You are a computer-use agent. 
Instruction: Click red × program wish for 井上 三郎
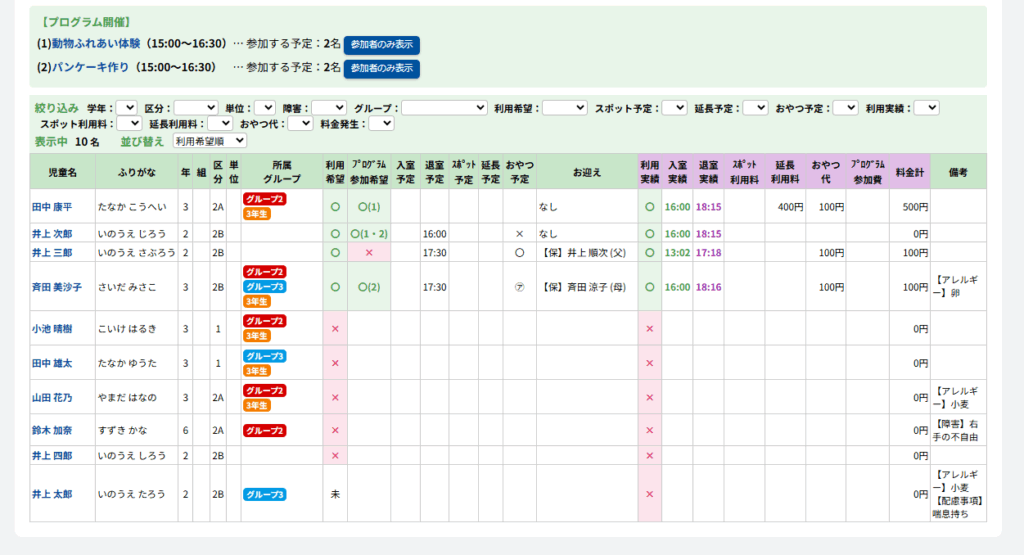pos(369,253)
